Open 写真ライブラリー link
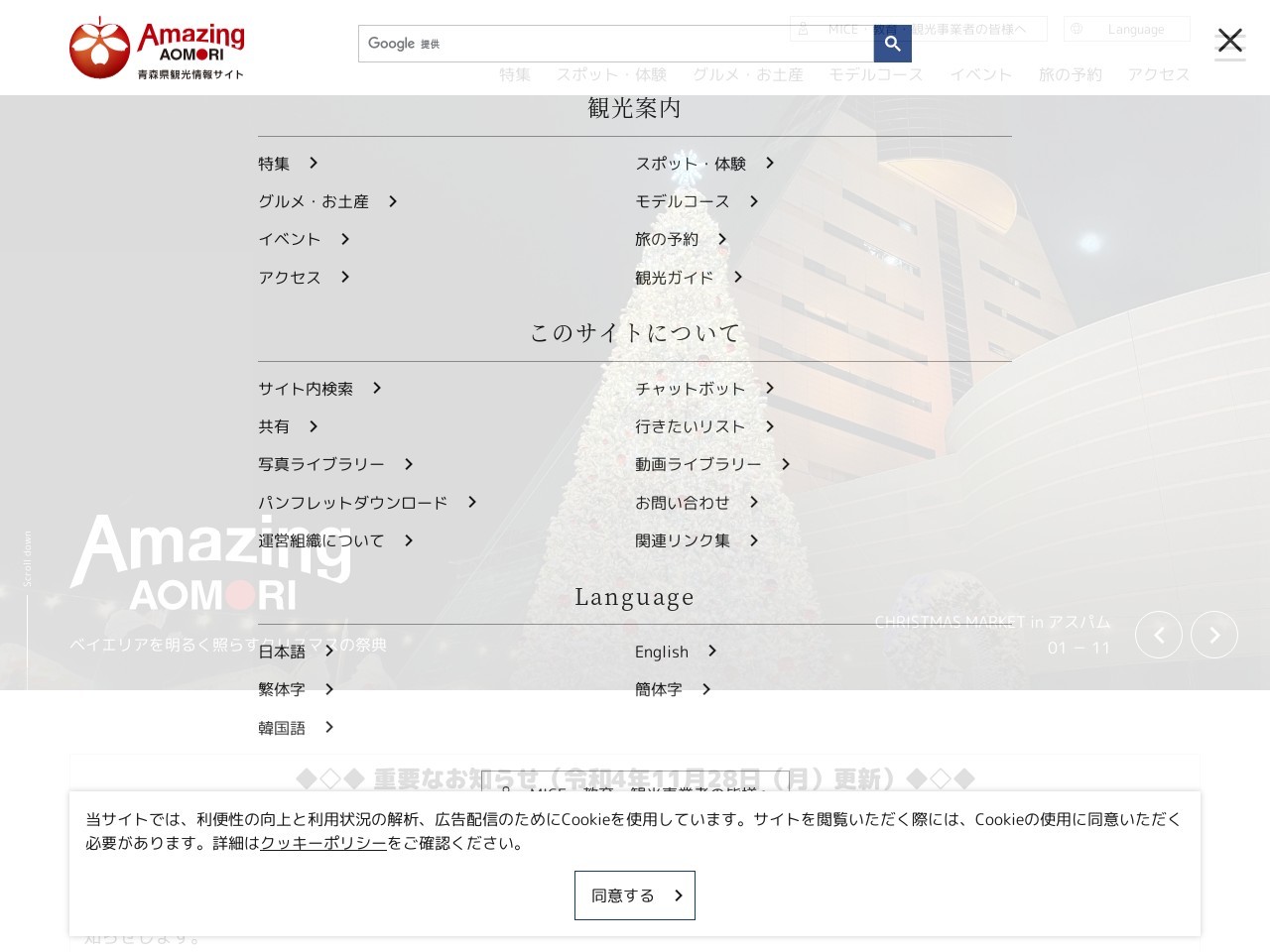The width and height of the screenshot is (1270, 952). tap(335, 464)
